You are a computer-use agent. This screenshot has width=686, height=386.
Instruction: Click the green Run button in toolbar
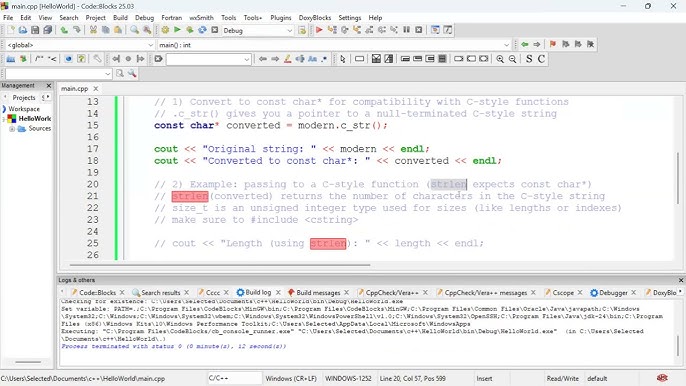pos(177,30)
